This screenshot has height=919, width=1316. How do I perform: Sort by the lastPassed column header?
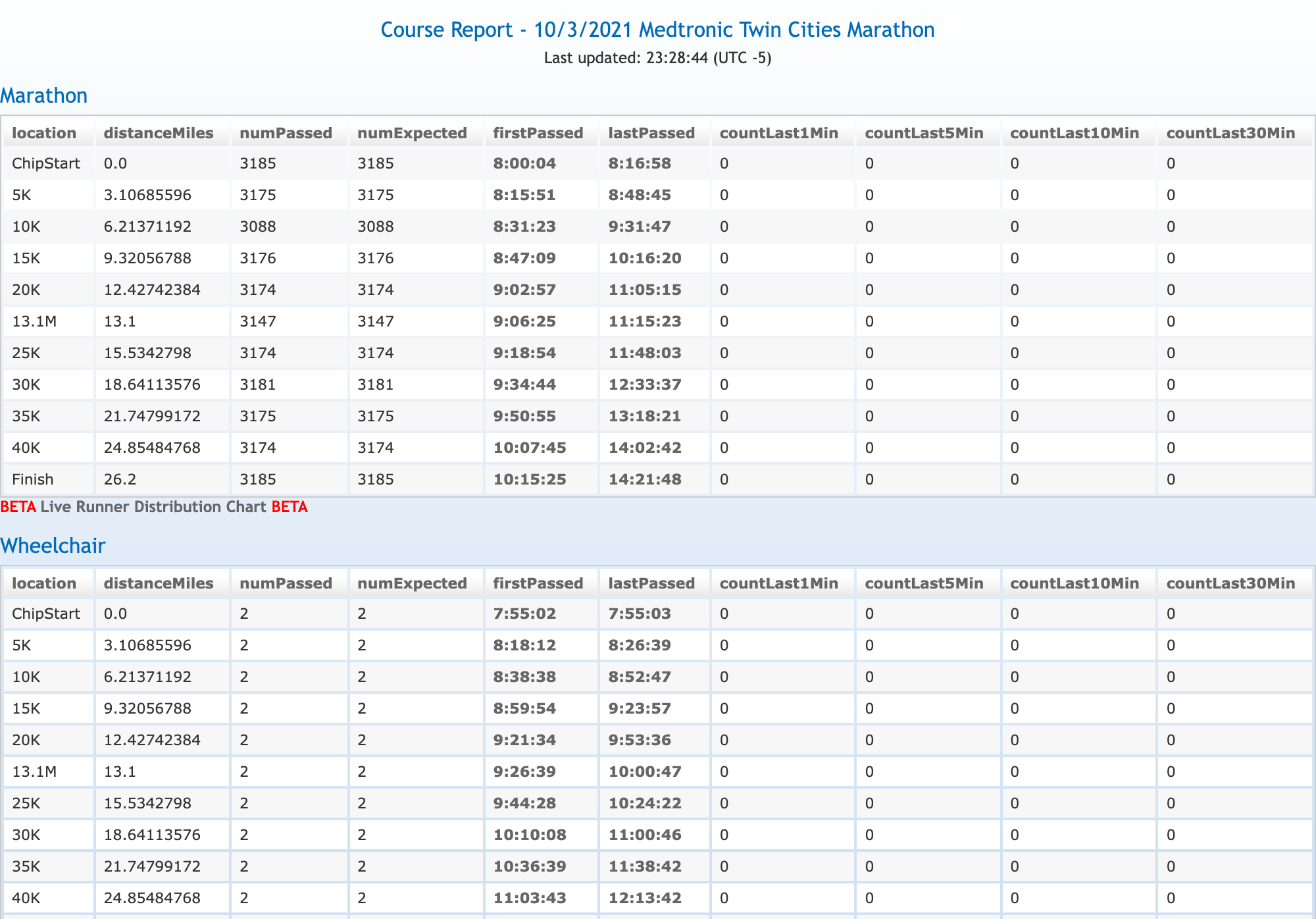pos(653,132)
